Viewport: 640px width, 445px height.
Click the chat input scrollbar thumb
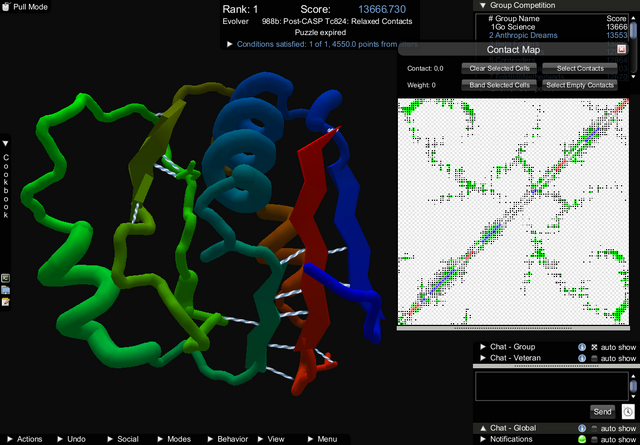(x=633, y=386)
